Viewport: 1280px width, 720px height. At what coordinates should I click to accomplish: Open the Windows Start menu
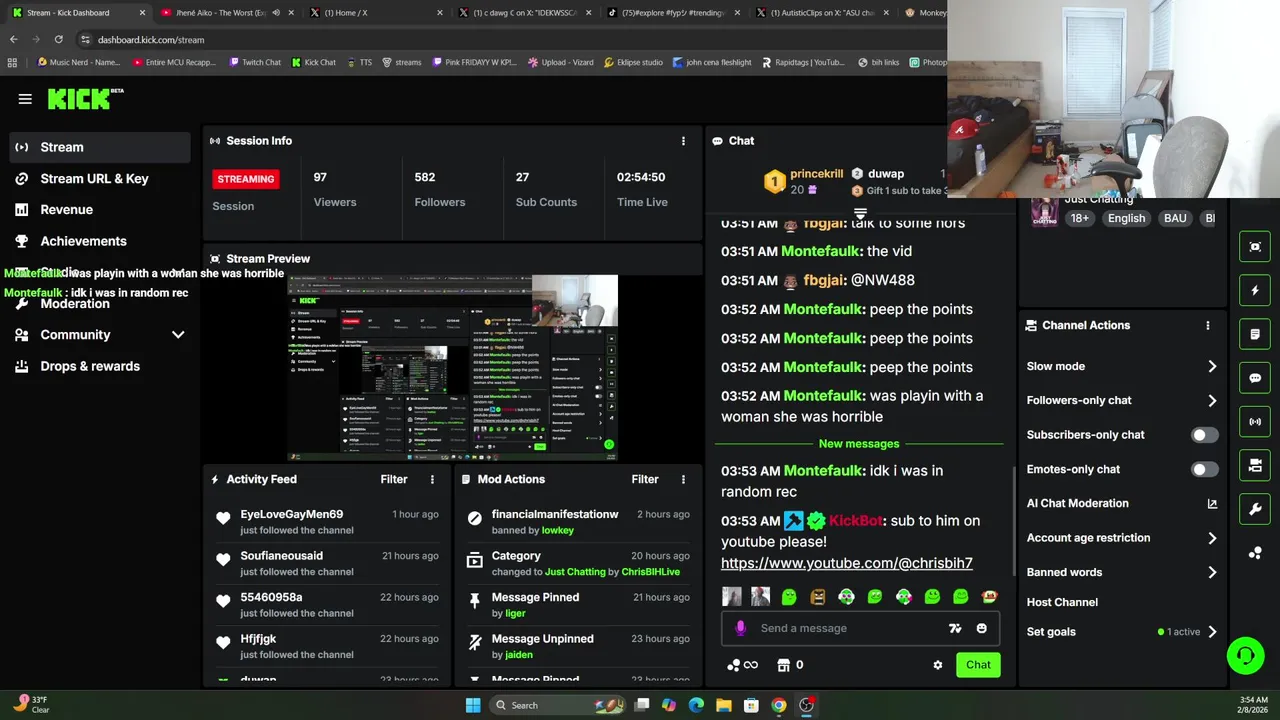click(x=473, y=705)
